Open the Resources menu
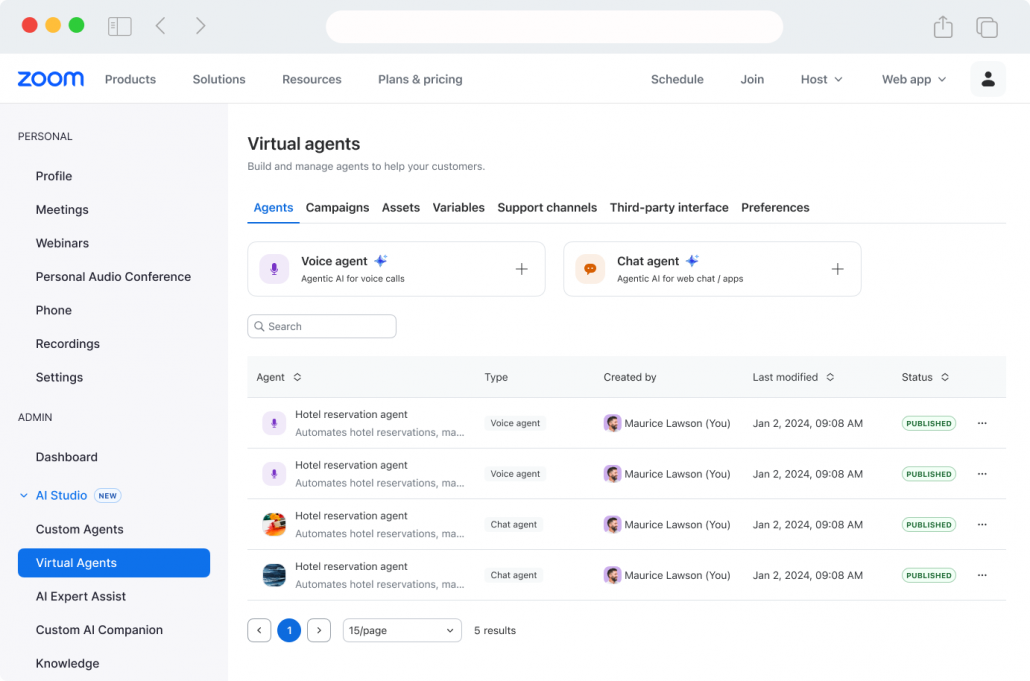 [x=312, y=79]
